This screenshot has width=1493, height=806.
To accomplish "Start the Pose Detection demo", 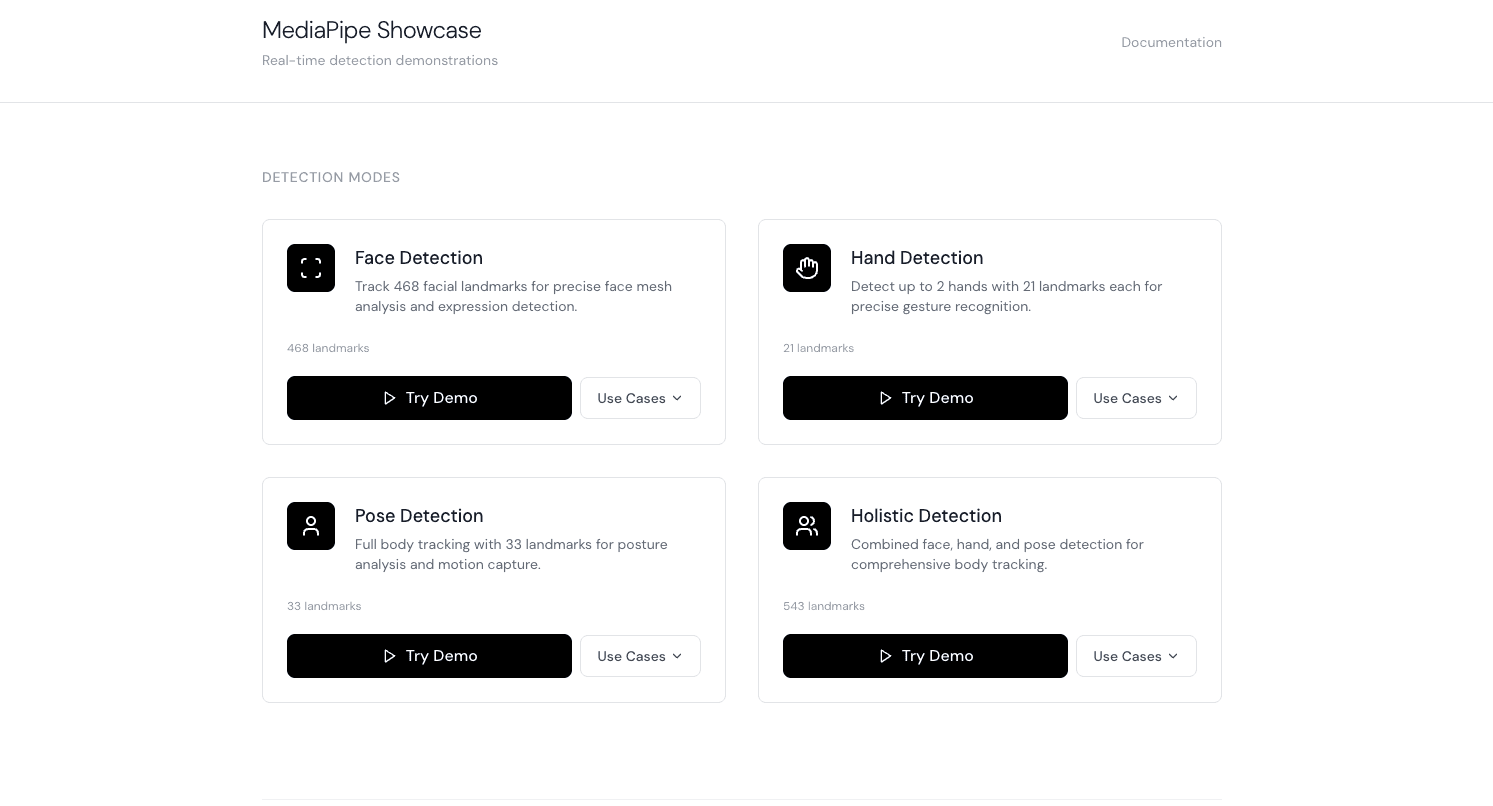I will pyautogui.click(x=429, y=656).
